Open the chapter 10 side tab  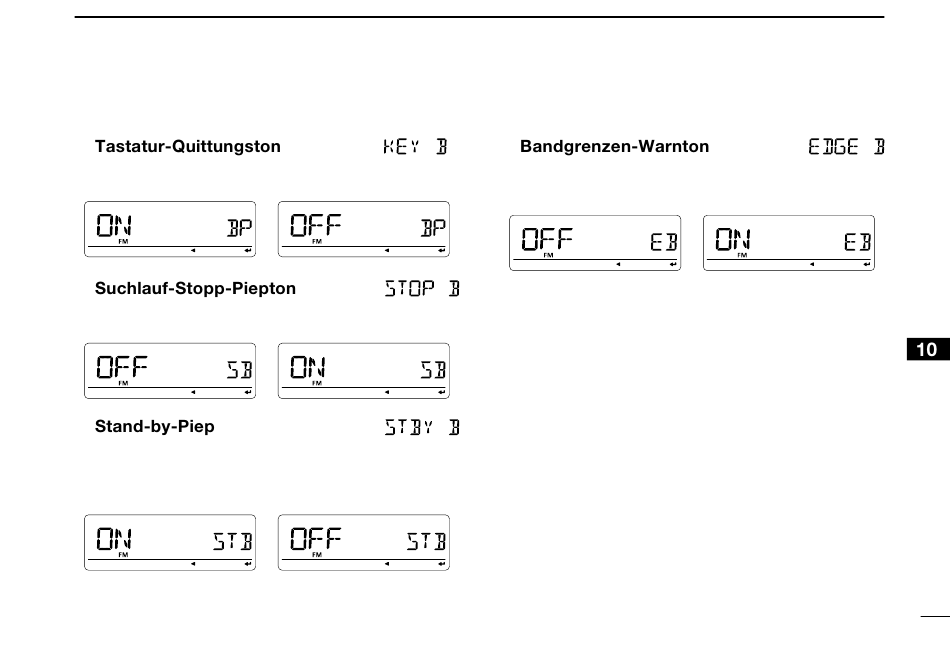[x=928, y=349]
